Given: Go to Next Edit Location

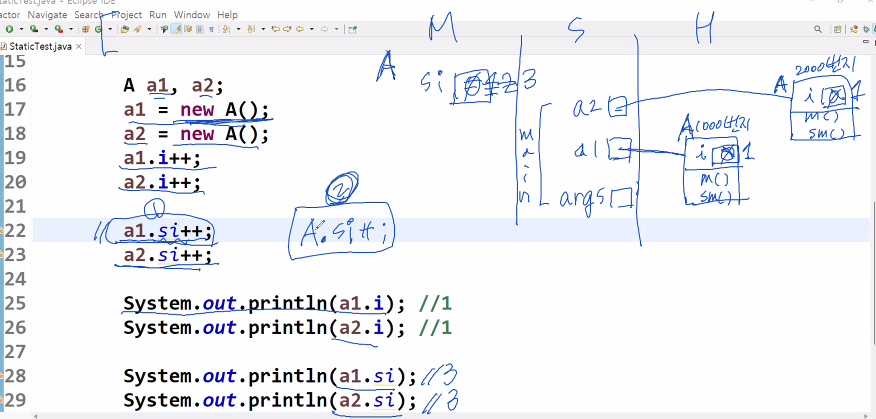Looking at the screenshot, I should [x=287, y=29].
